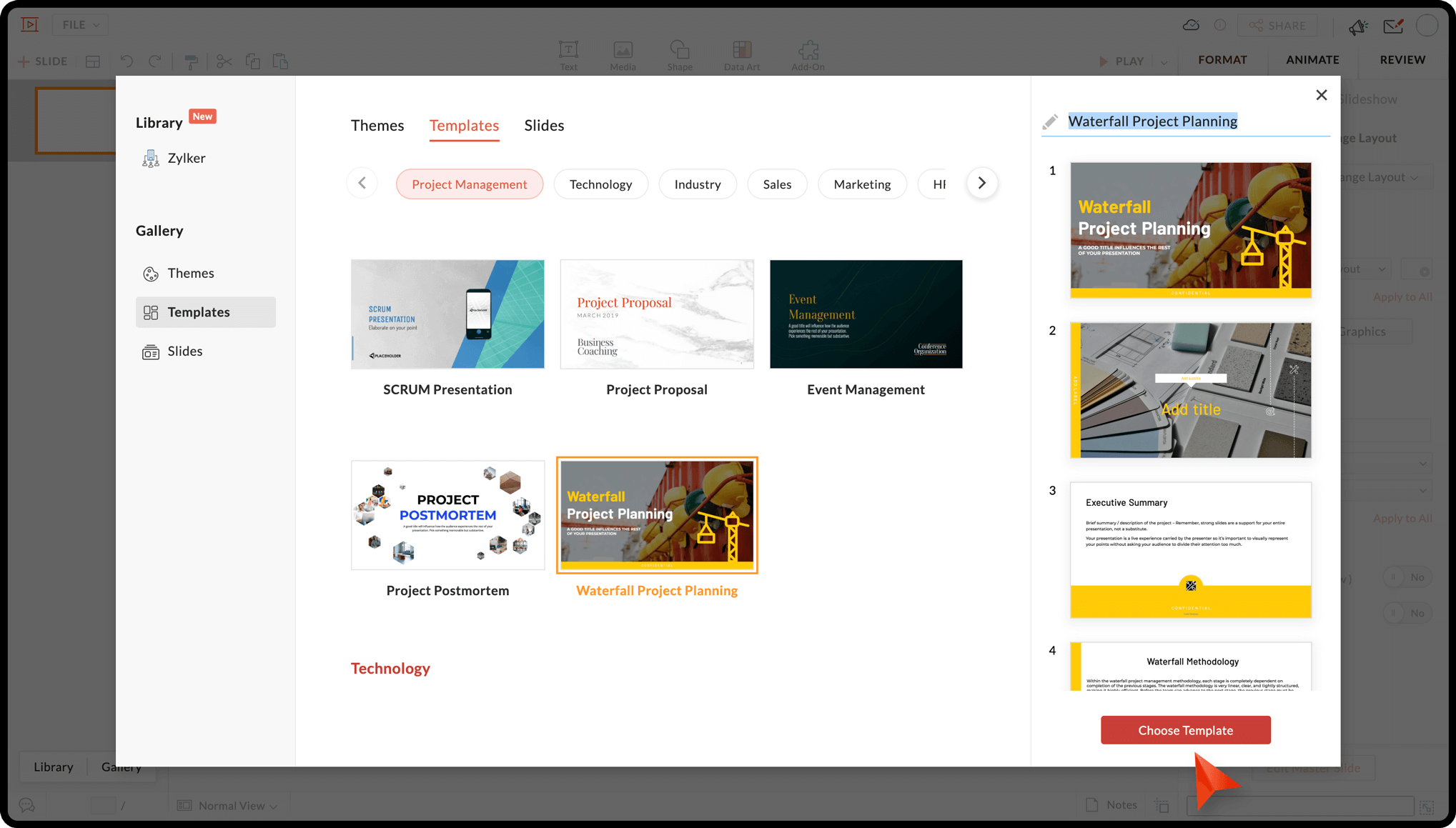Open the ANIMATE tab

pyautogui.click(x=1312, y=60)
